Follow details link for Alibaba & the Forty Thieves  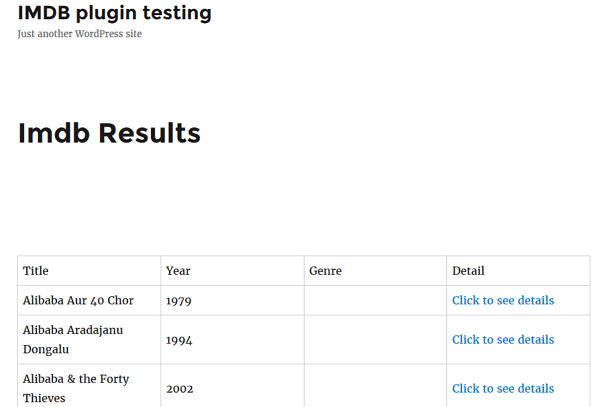(503, 389)
